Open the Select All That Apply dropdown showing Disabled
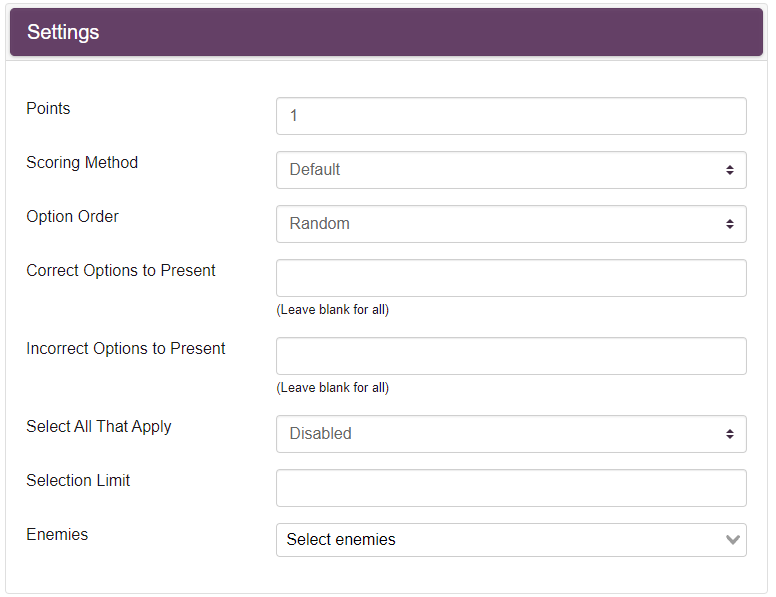The image size is (776, 597). [x=511, y=434]
